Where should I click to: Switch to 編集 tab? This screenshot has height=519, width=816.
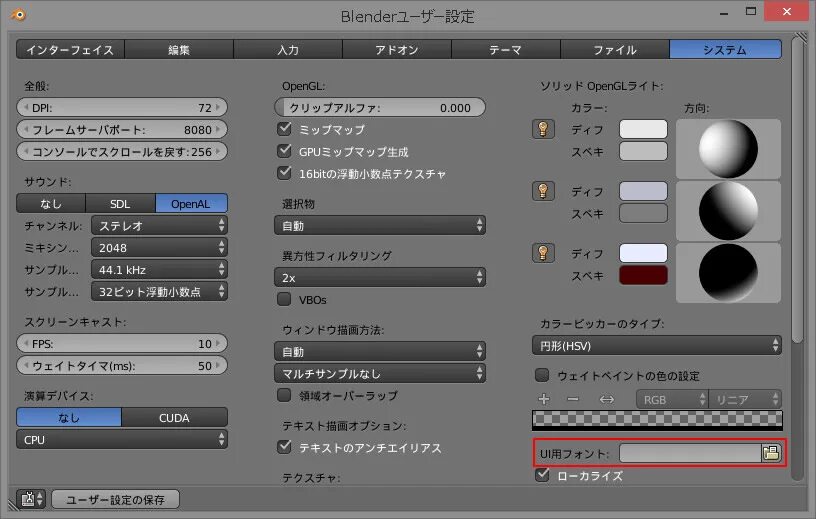pos(179,49)
